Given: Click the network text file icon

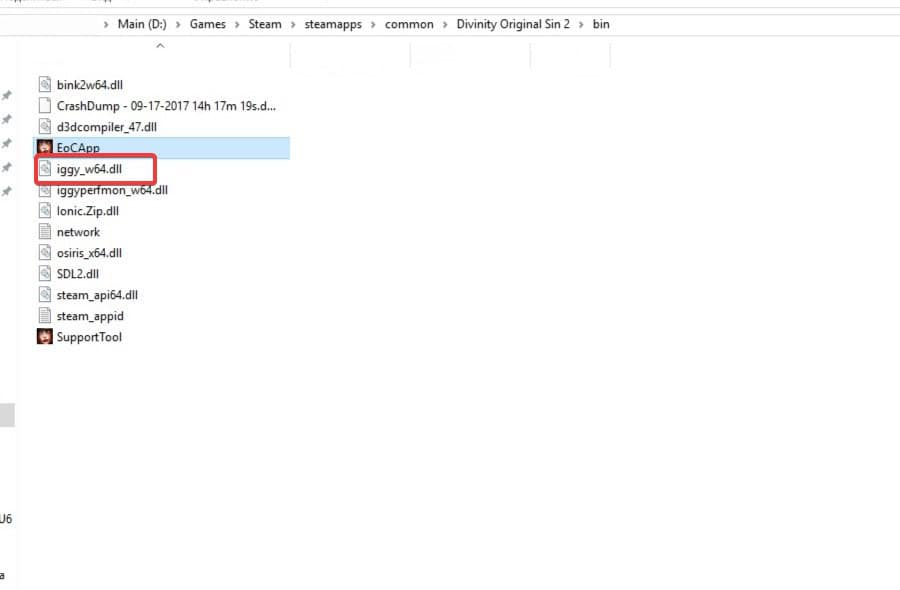Looking at the screenshot, I should click(x=45, y=232).
